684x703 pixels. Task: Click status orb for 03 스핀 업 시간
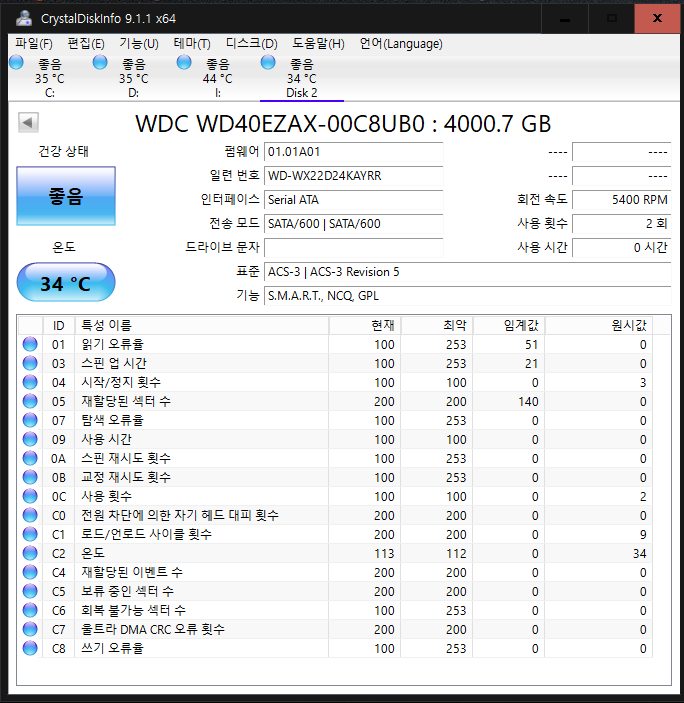30,363
